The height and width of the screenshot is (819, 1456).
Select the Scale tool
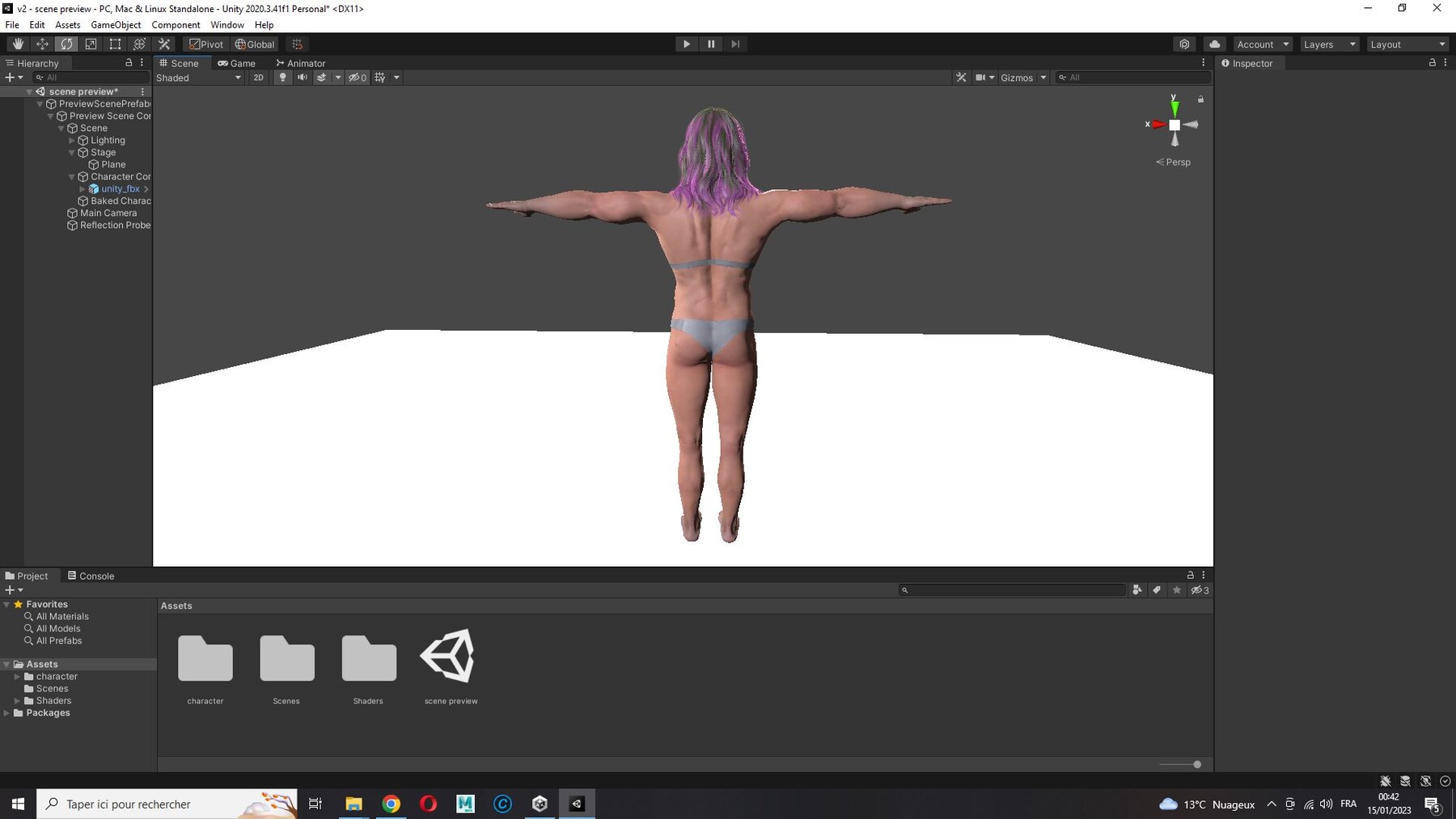click(91, 44)
